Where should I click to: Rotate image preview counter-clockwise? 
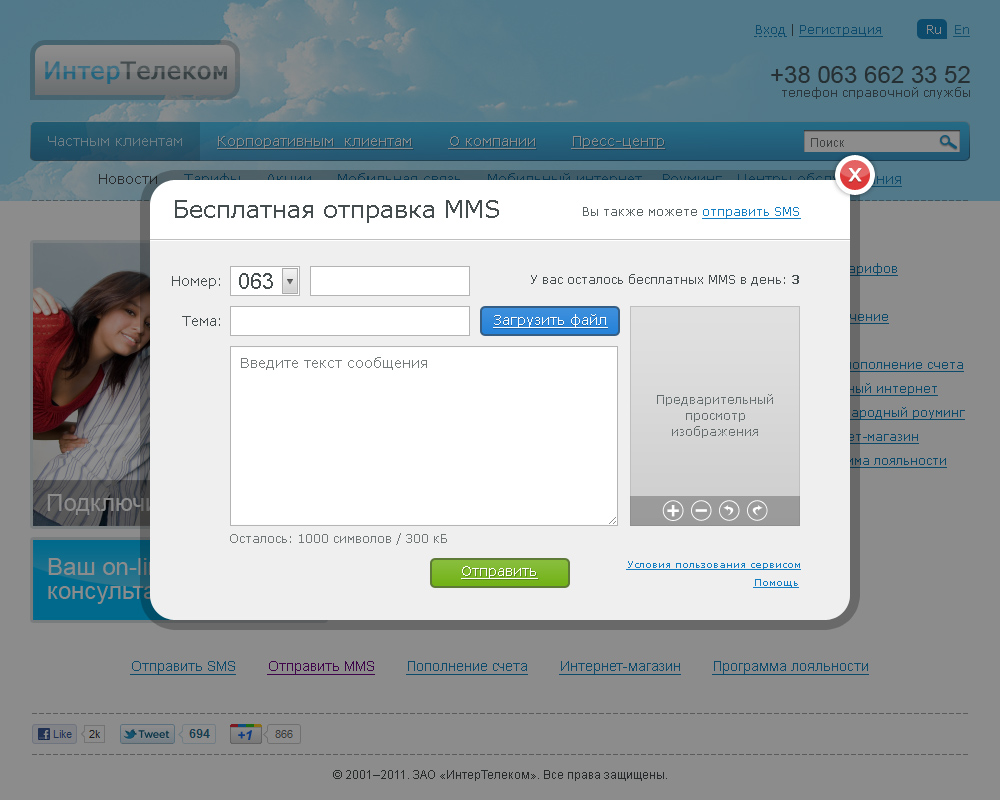click(729, 511)
